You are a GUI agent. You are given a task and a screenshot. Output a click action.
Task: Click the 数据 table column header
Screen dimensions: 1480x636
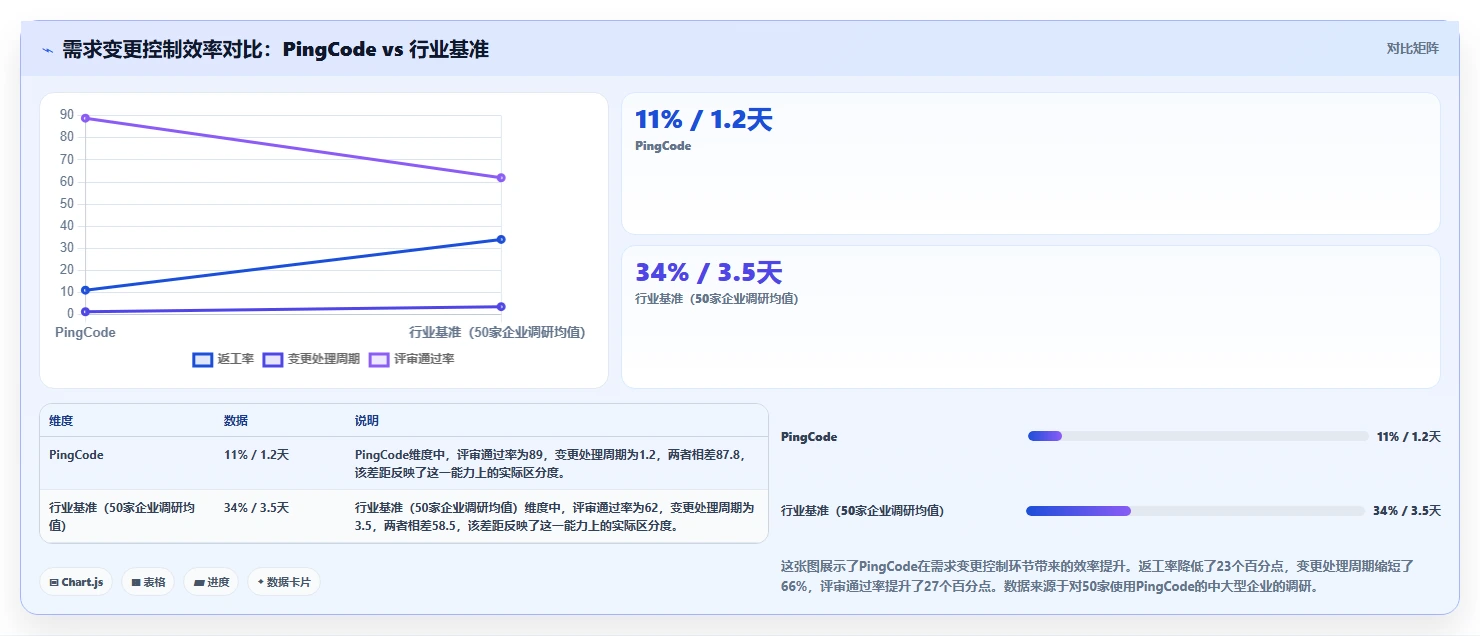pos(236,421)
